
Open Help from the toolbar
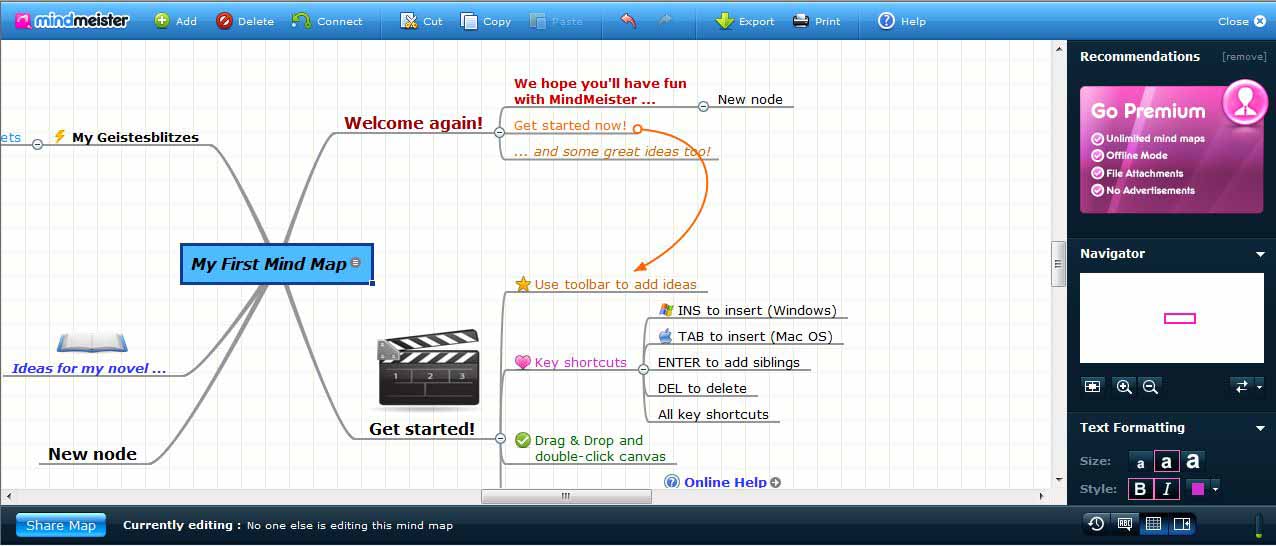902,21
